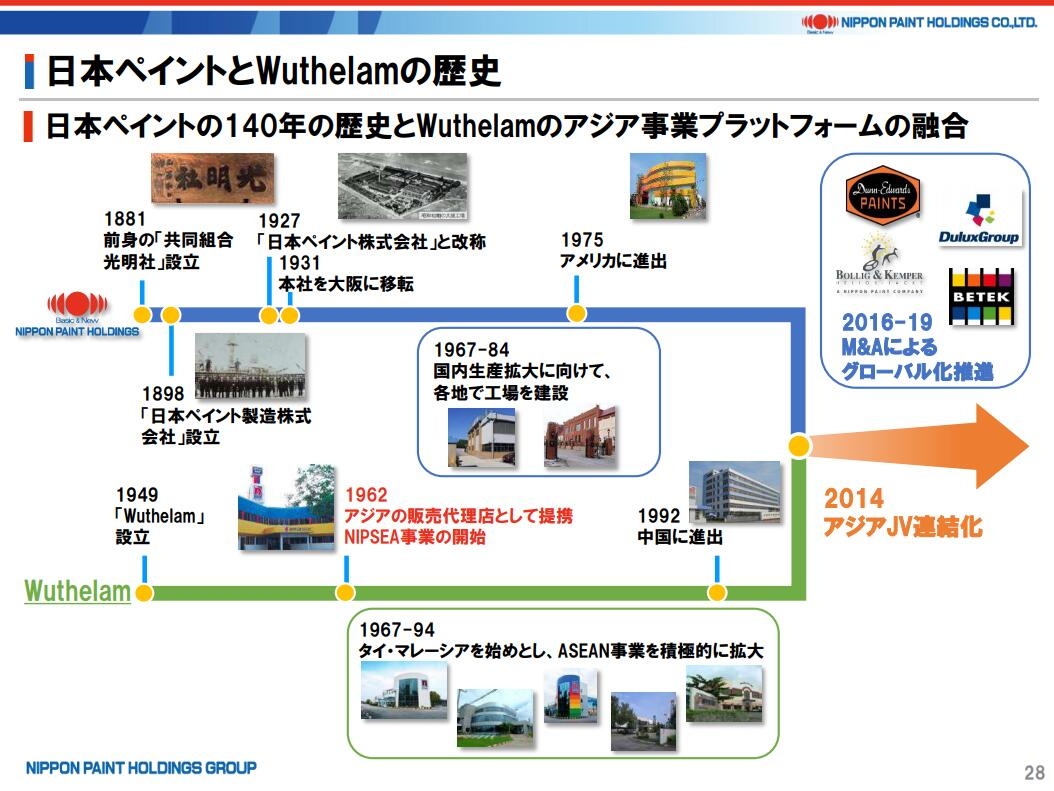Select the Bollig & Kemper logo
The image size is (1054, 791).
tap(879, 265)
